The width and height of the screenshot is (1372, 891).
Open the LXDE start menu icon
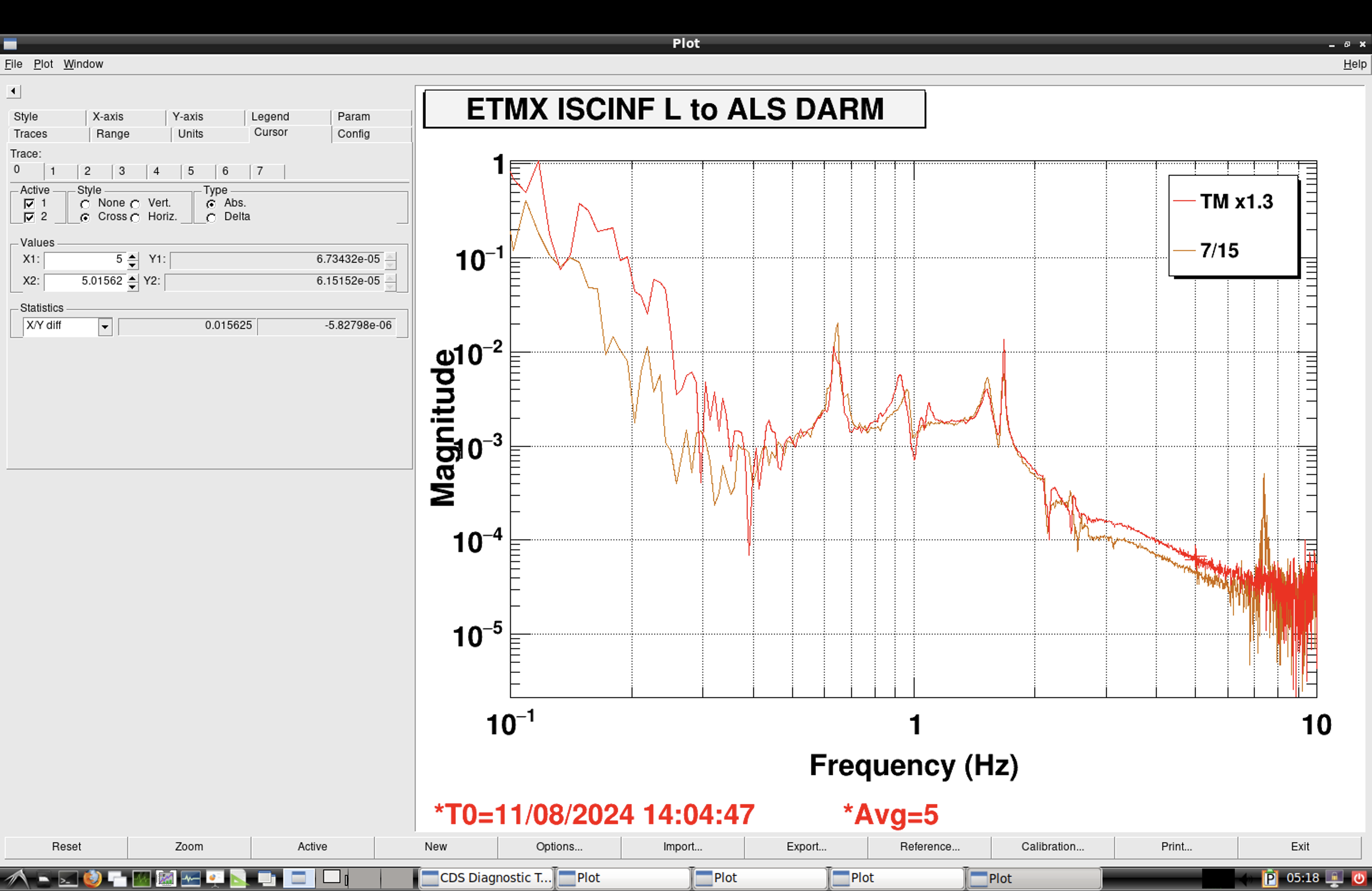17,878
